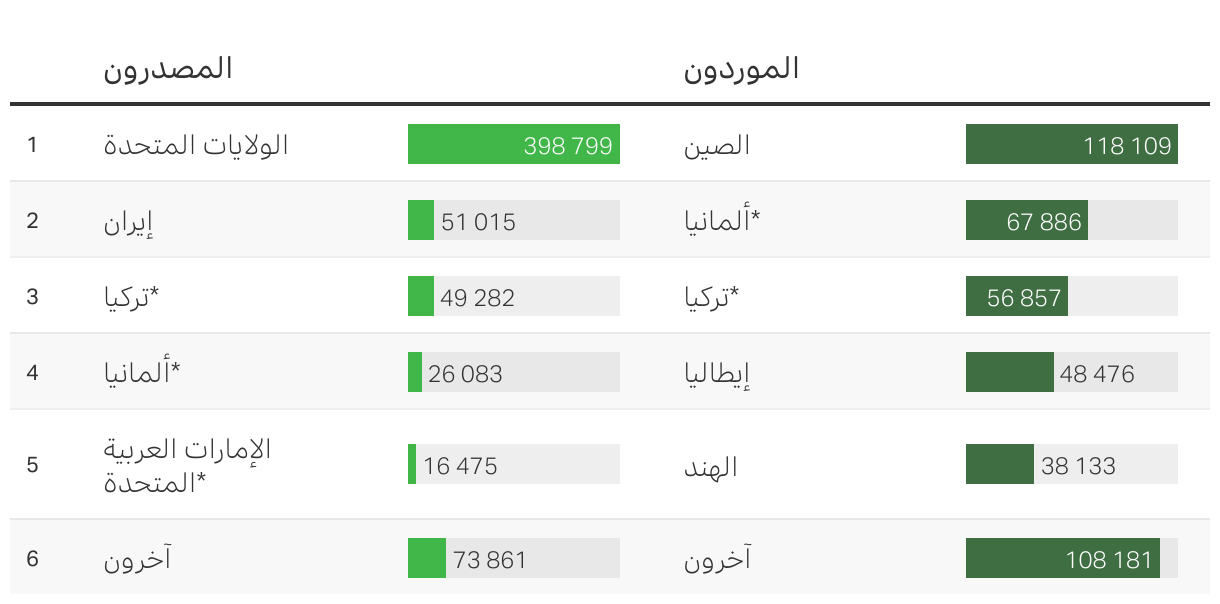Select الهند in the importers column
1220x604 pixels.
[x=711, y=466]
